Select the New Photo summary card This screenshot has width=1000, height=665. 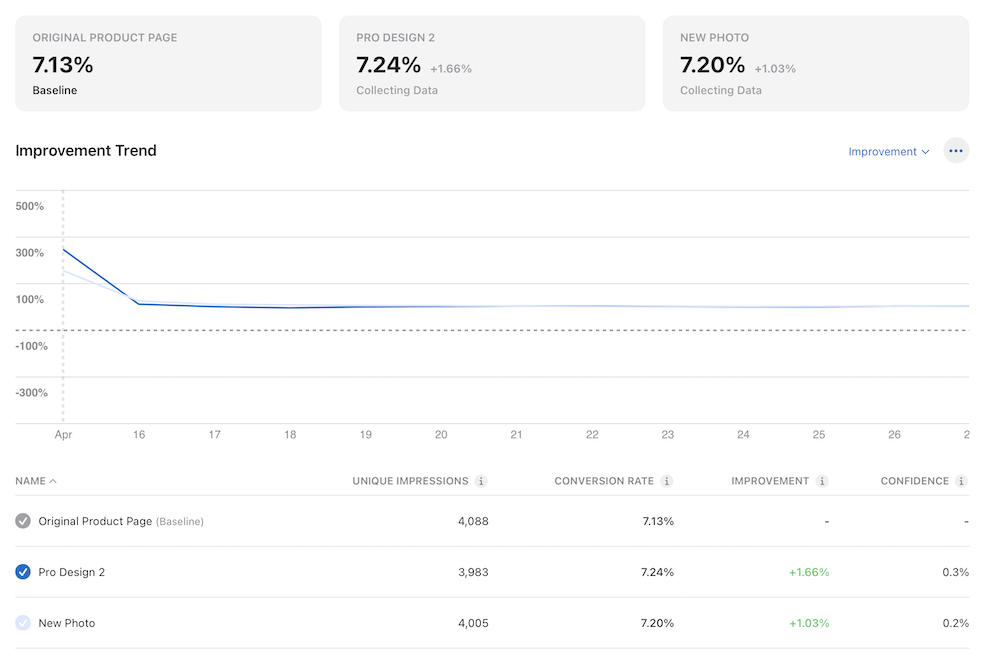pos(816,61)
